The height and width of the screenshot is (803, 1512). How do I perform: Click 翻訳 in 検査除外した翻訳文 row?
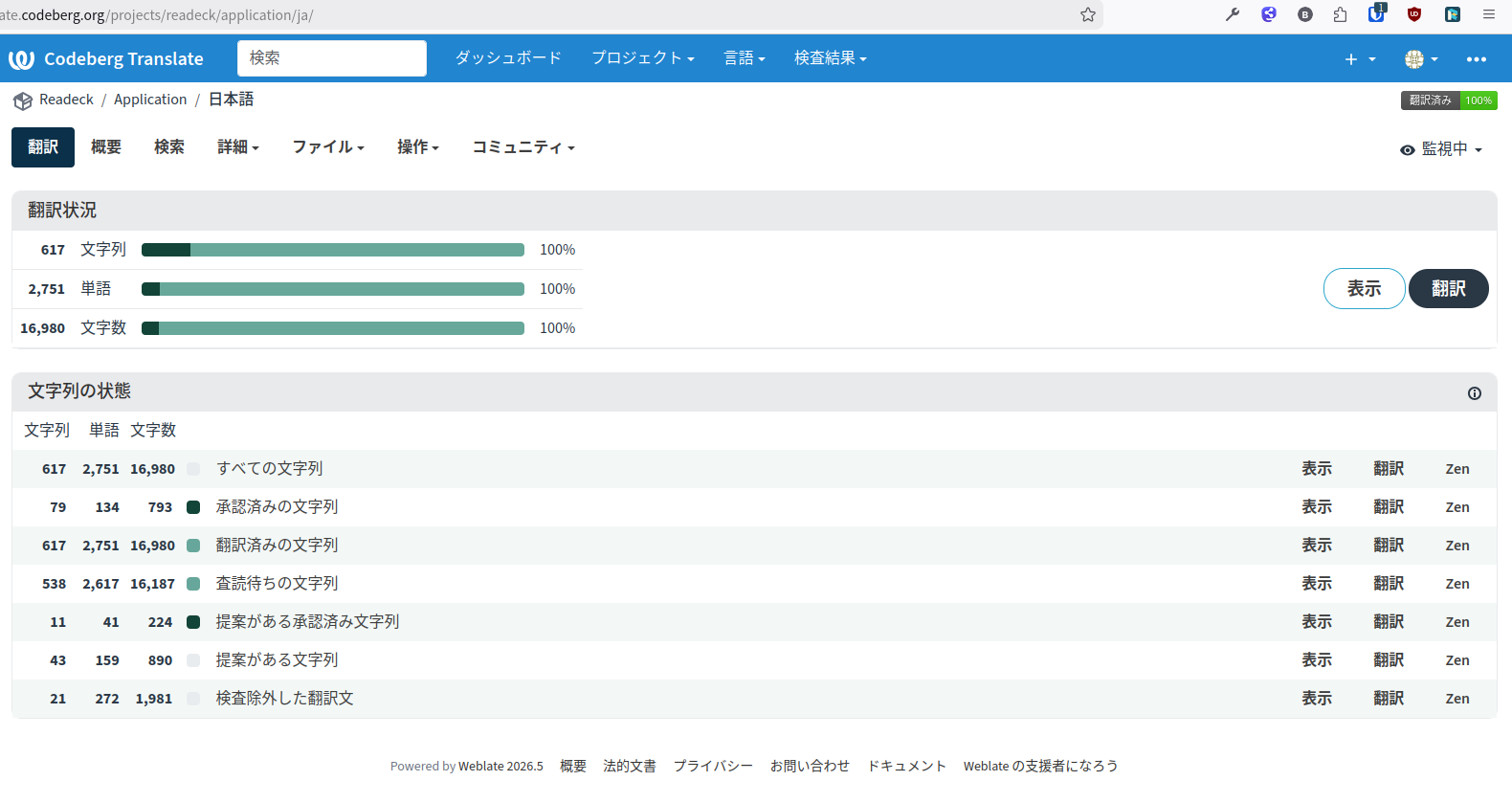[x=1389, y=699]
